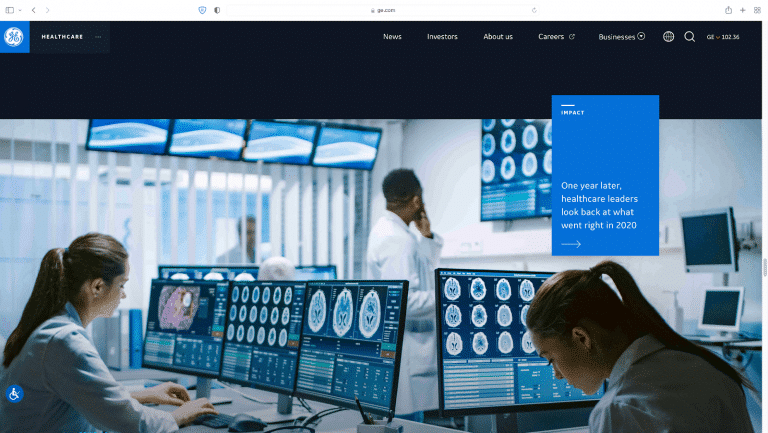
Task: Toggle the Safari sidebar button
Action: [x=10, y=10]
